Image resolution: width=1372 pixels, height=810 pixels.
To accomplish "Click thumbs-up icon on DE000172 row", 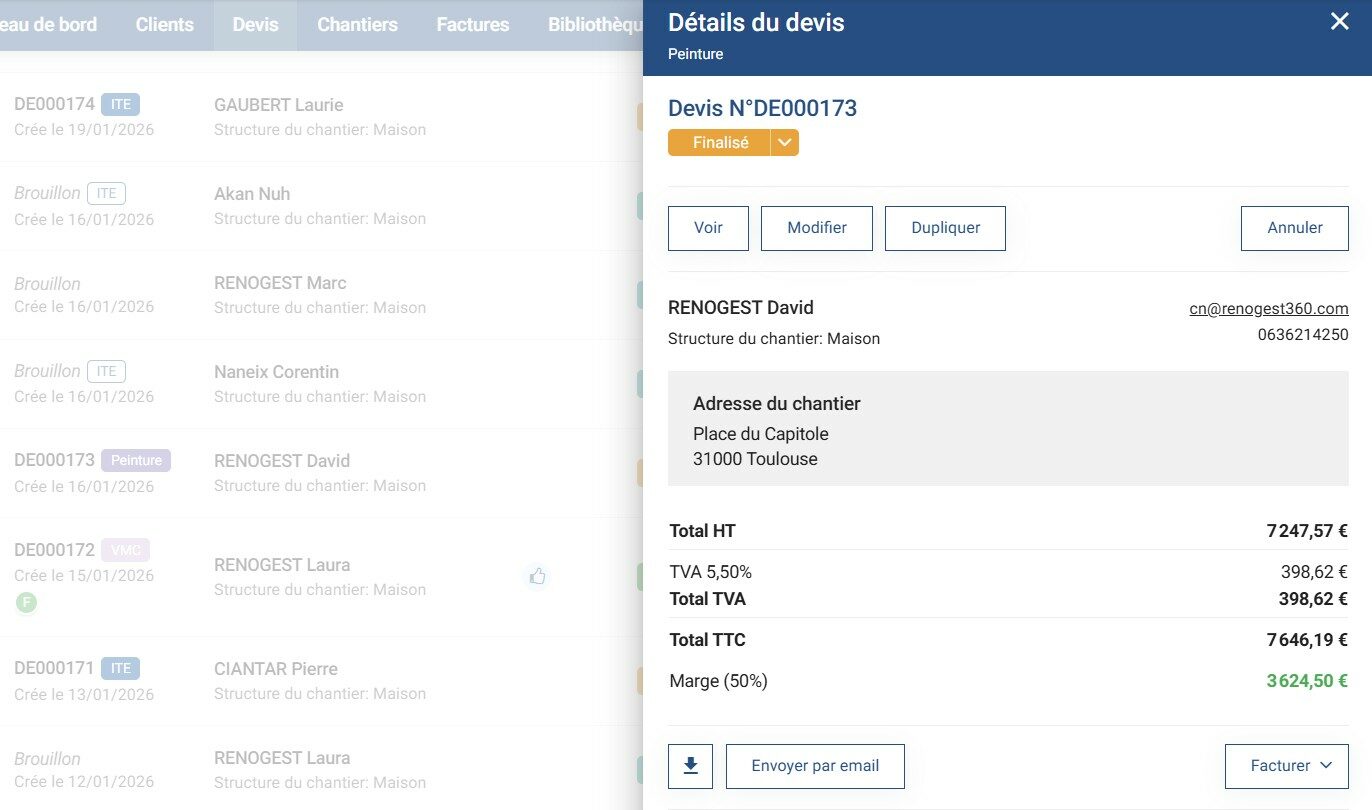I will click(x=538, y=576).
